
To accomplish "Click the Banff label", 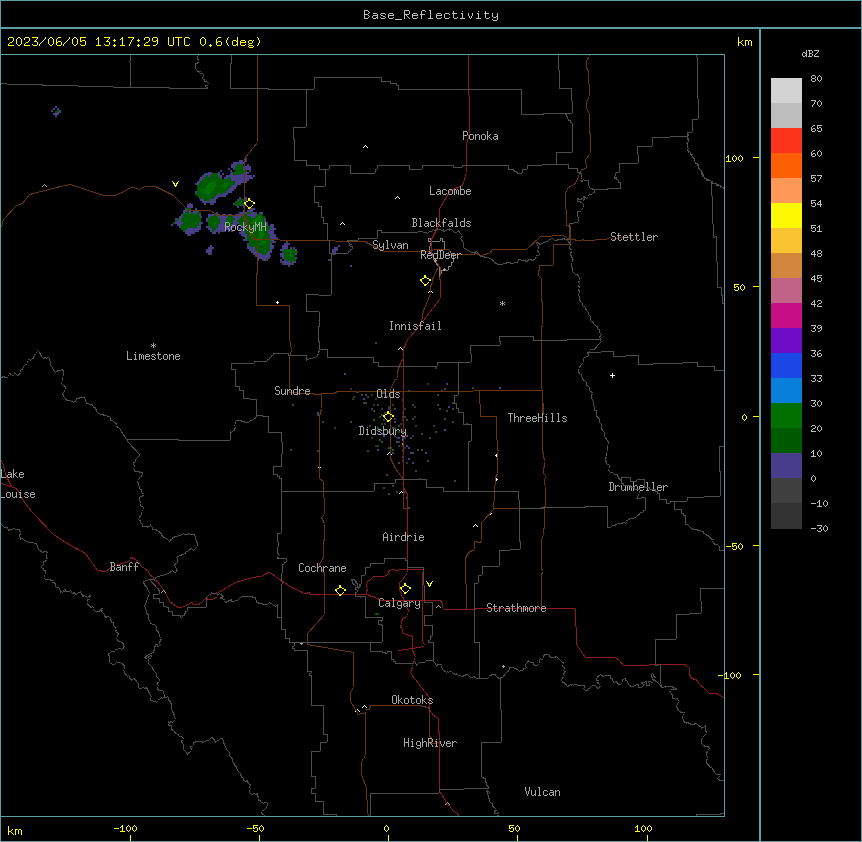I will pyautogui.click(x=124, y=567).
